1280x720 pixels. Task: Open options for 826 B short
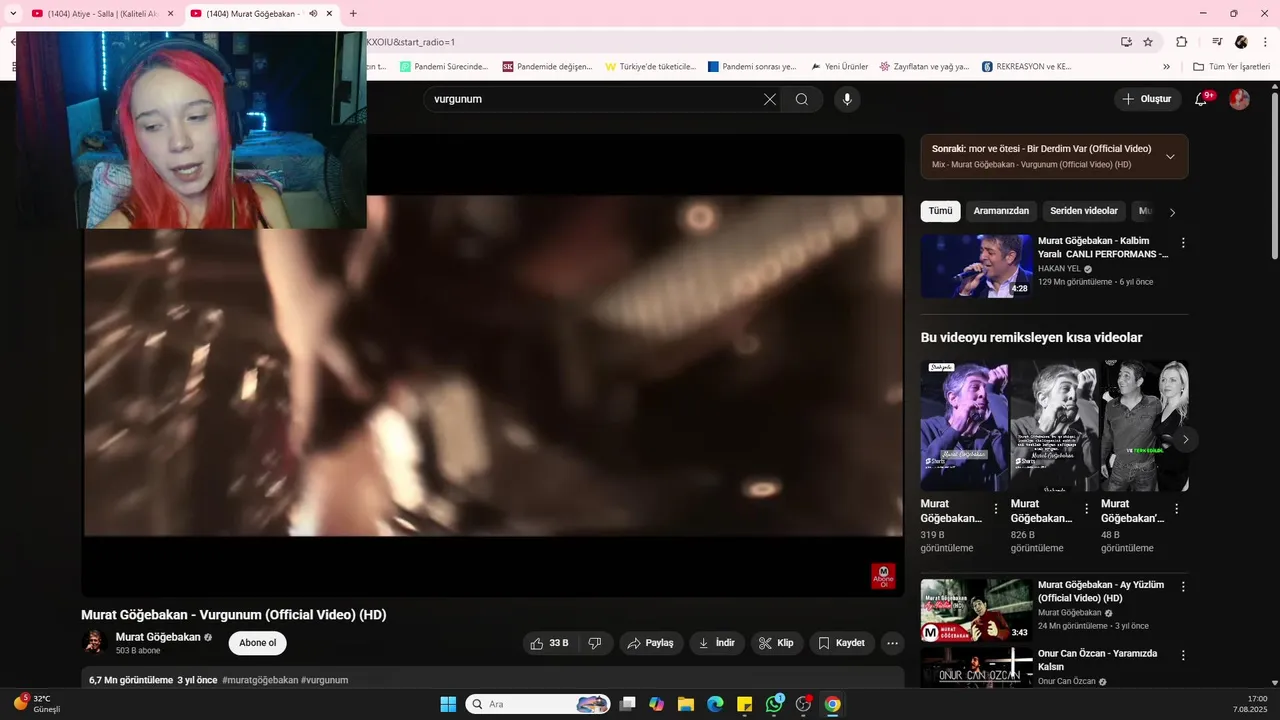[x=1086, y=509]
